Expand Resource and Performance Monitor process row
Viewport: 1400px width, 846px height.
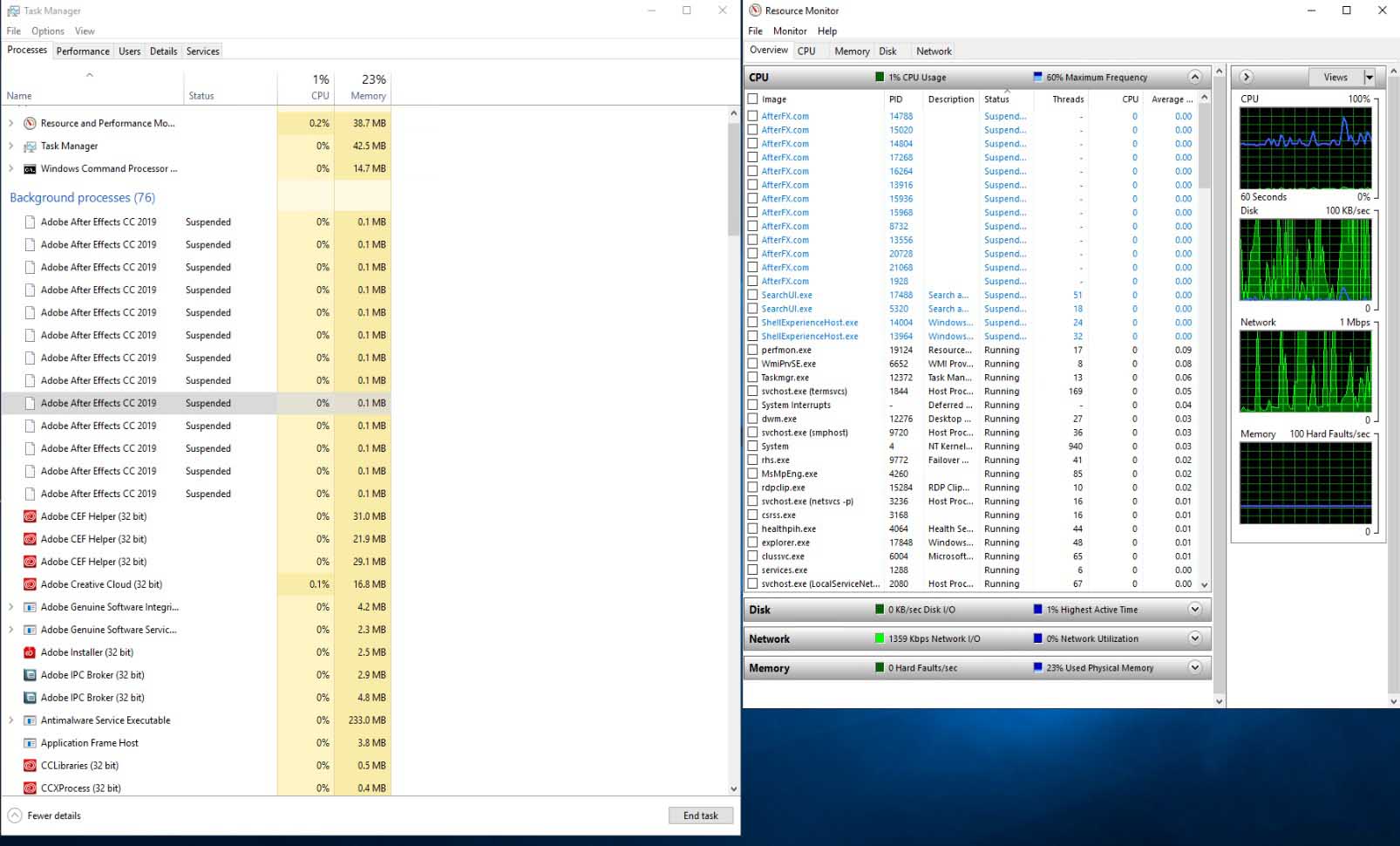11,123
